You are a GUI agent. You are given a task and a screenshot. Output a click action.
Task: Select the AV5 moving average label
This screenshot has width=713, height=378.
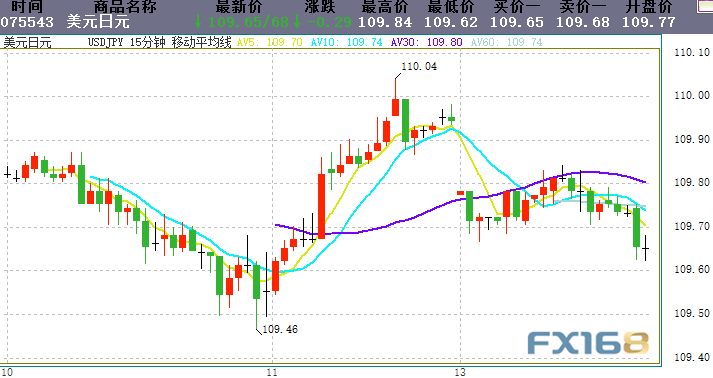(x=270, y=43)
